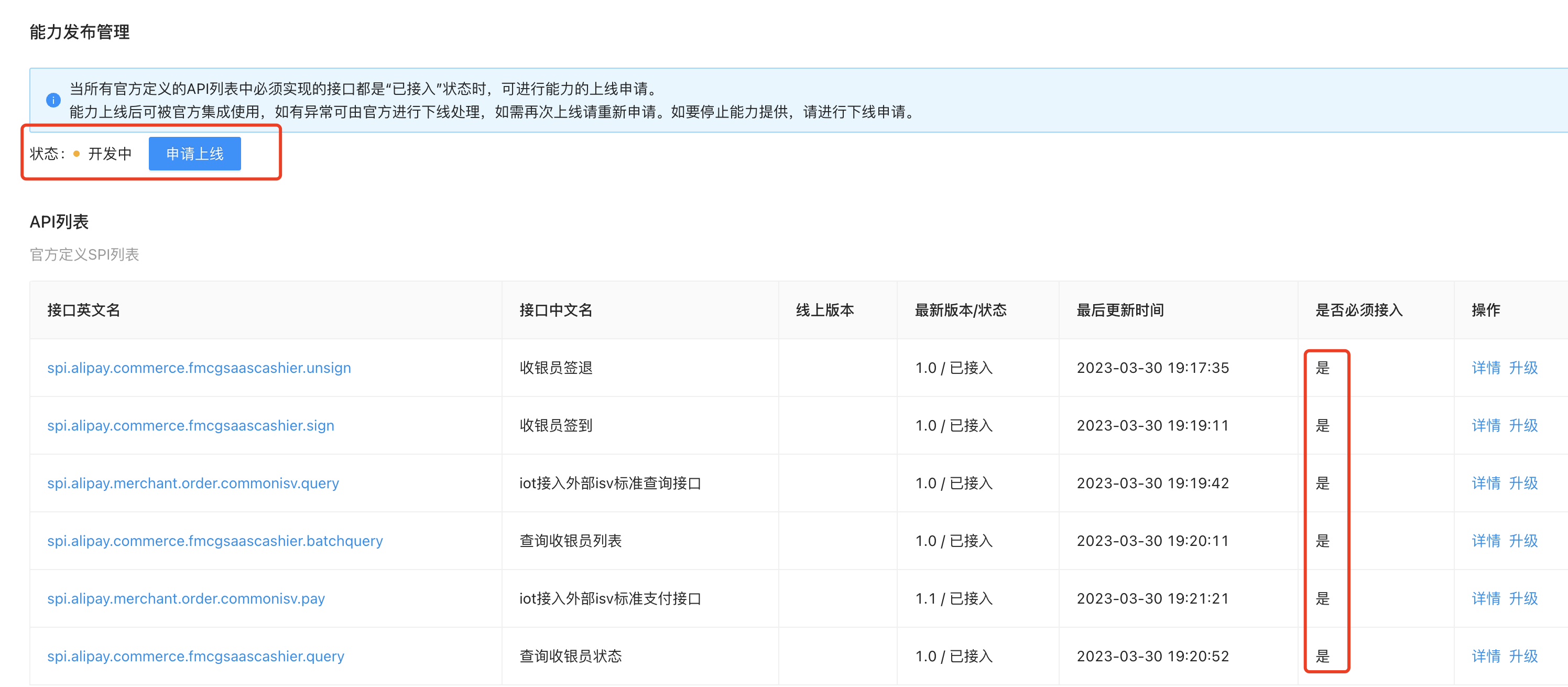This screenshot has width=1568, height=687.
Task: Open spi.alipay.commerce.fmcgsaascashier.unsign link
Action: pos(199,368)
